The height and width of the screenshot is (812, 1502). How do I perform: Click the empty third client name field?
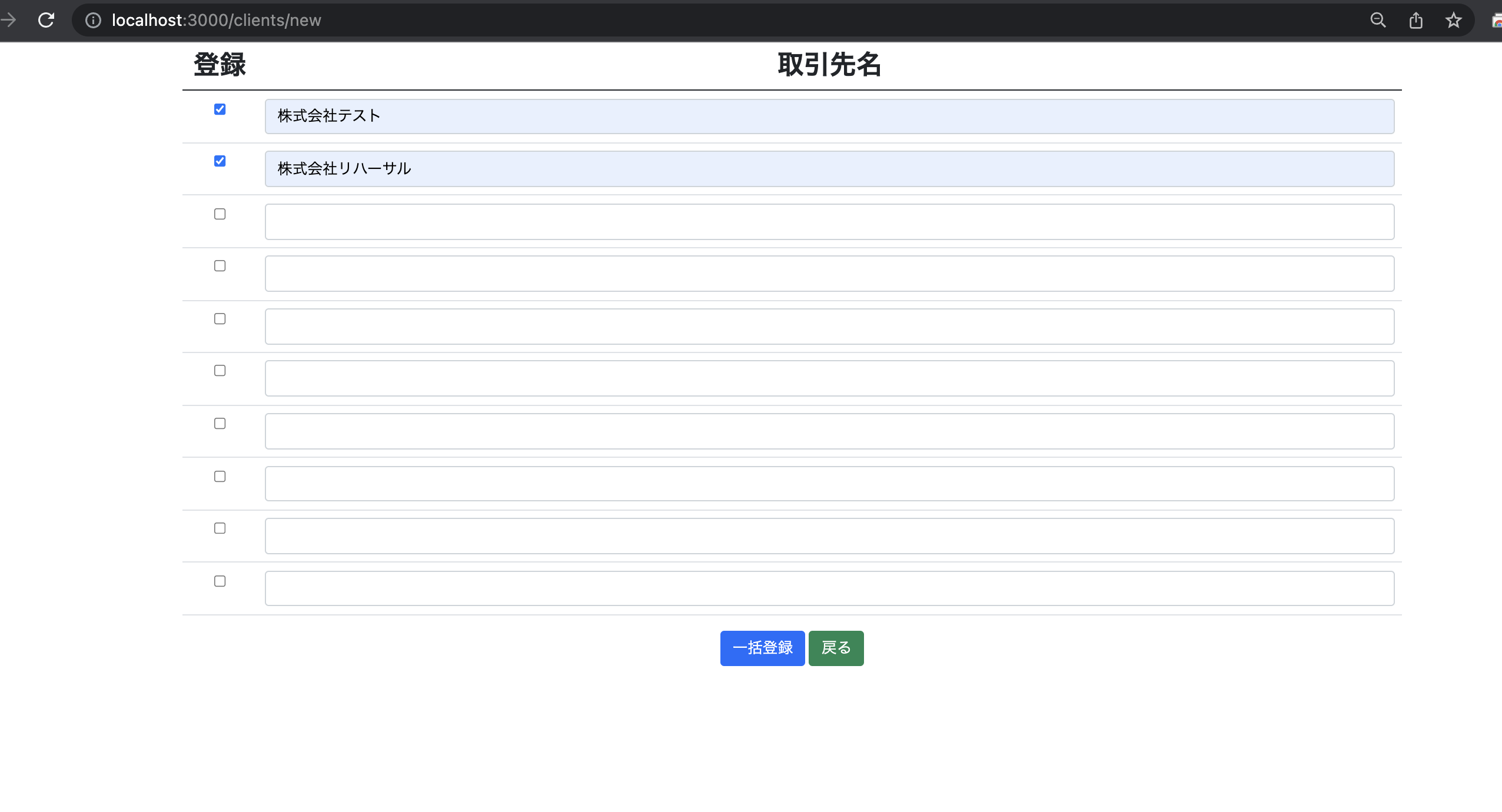(x=829, y=222)
